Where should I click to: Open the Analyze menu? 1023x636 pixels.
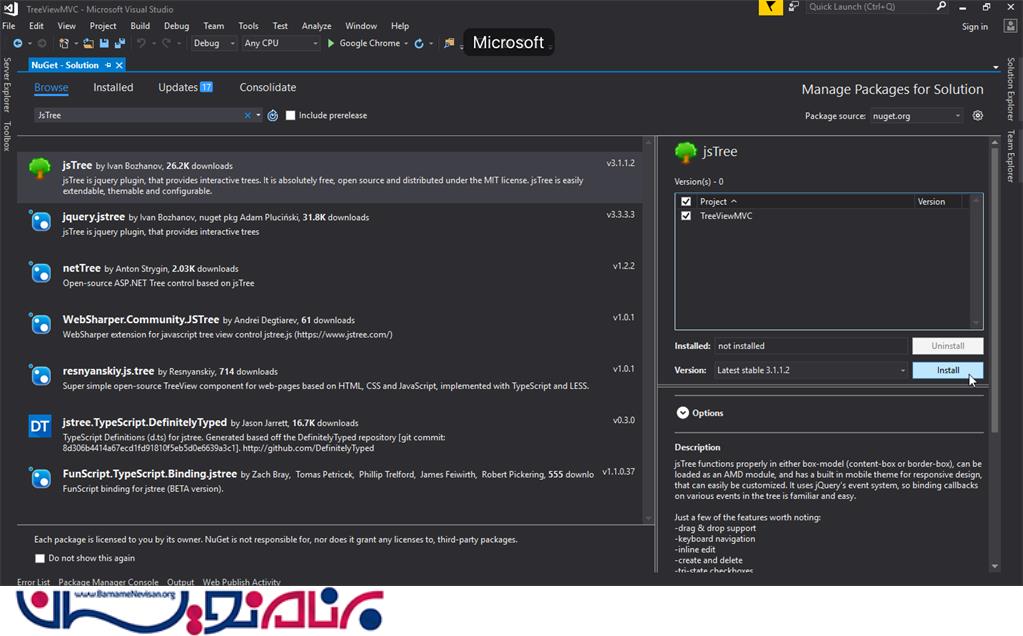316,26
